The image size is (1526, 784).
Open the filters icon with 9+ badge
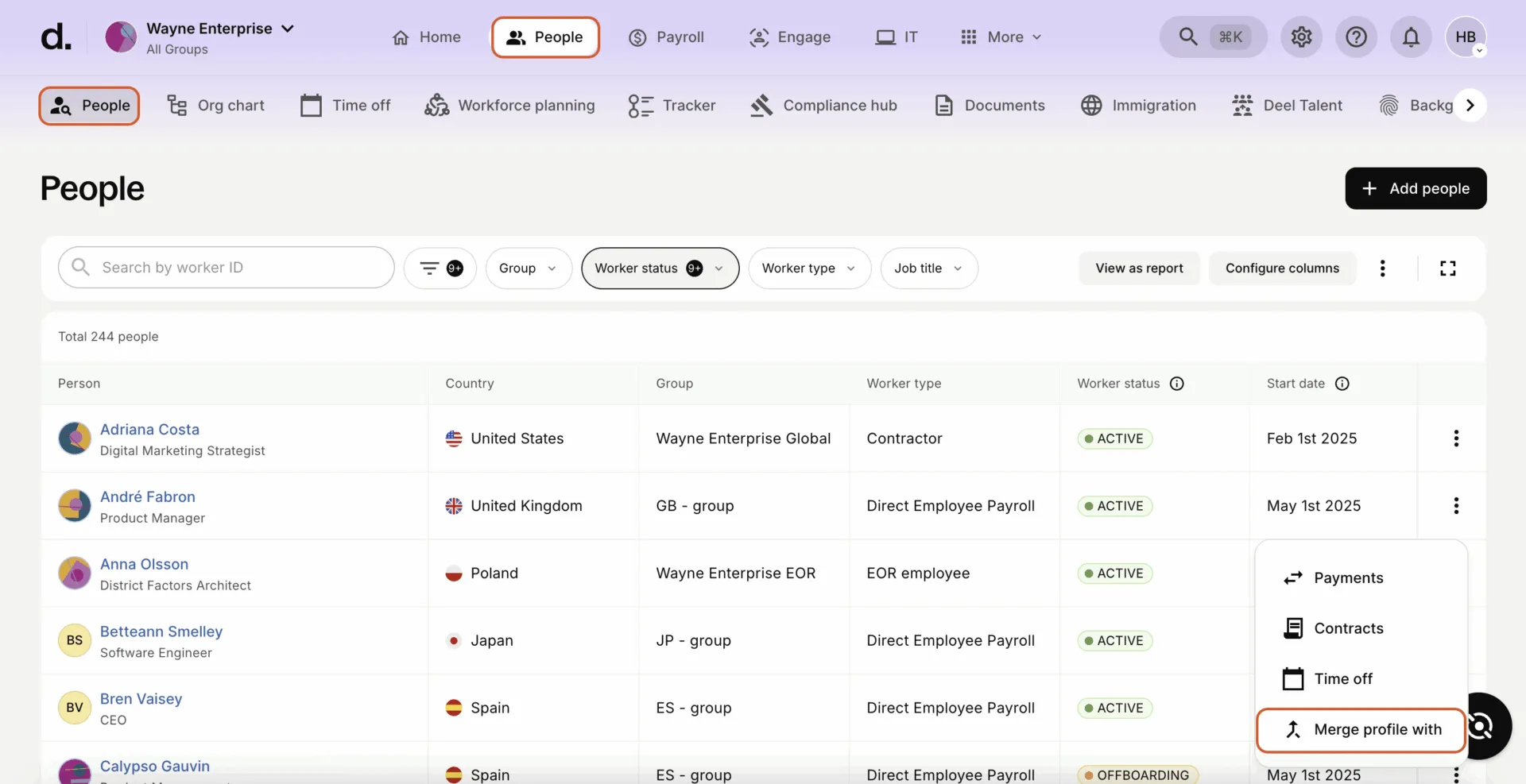440,268
